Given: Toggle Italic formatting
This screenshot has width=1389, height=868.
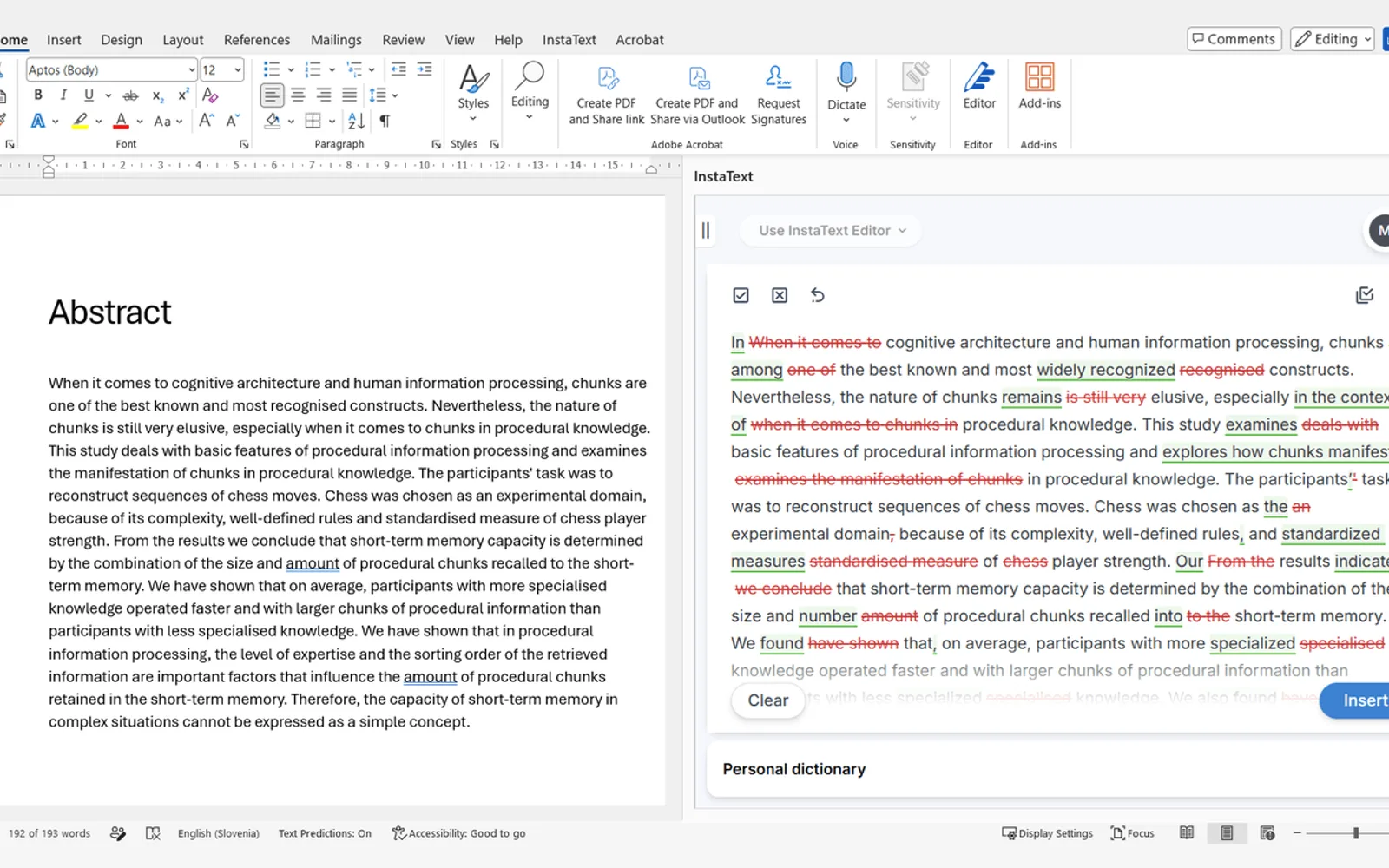Looking at the screenshot, I should (63, 95).
